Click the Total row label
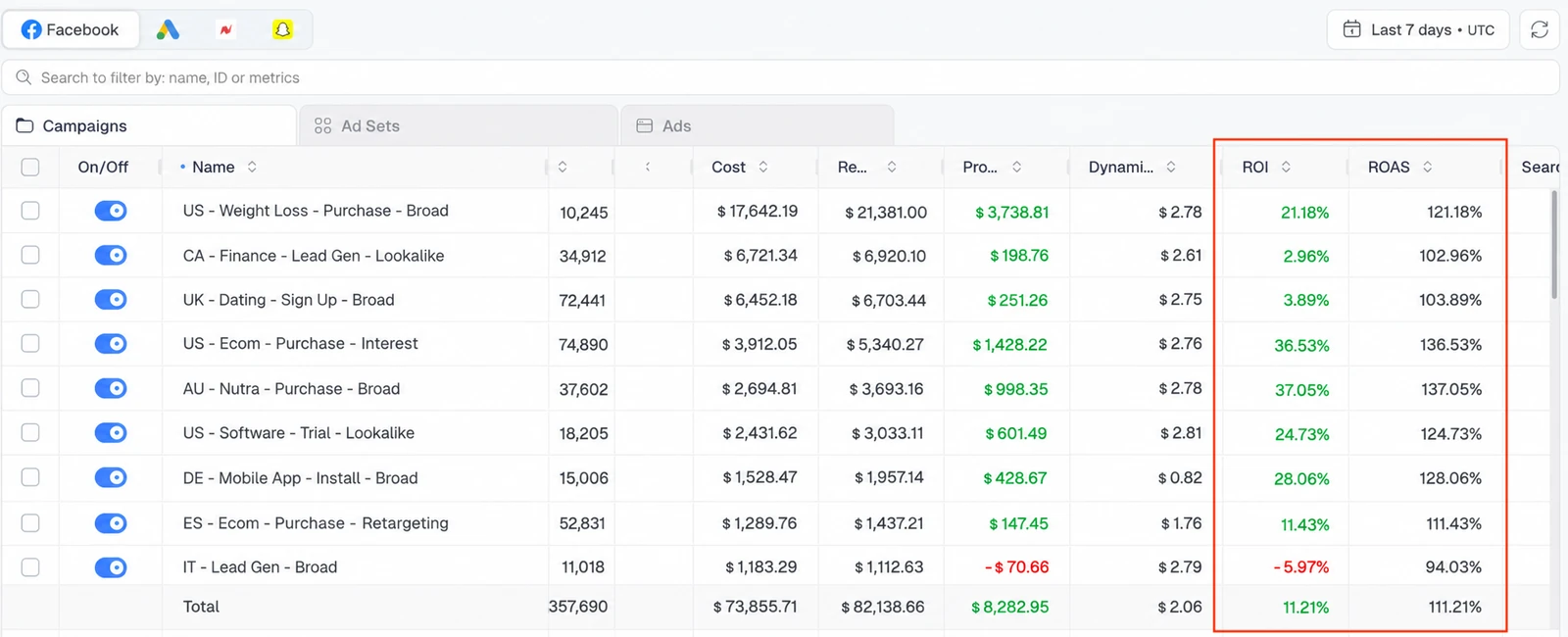Image resolution: width=1568 pixels, height=637 pixels. tap(201, 607)
